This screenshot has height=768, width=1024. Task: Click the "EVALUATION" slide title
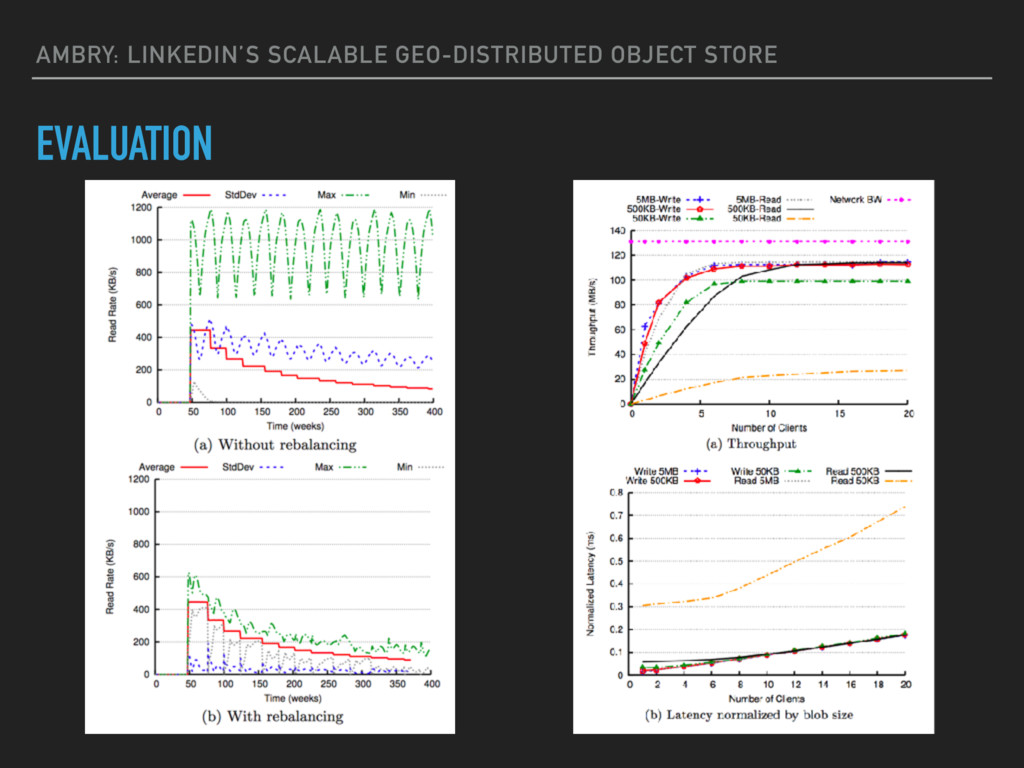tap(124, 143)
